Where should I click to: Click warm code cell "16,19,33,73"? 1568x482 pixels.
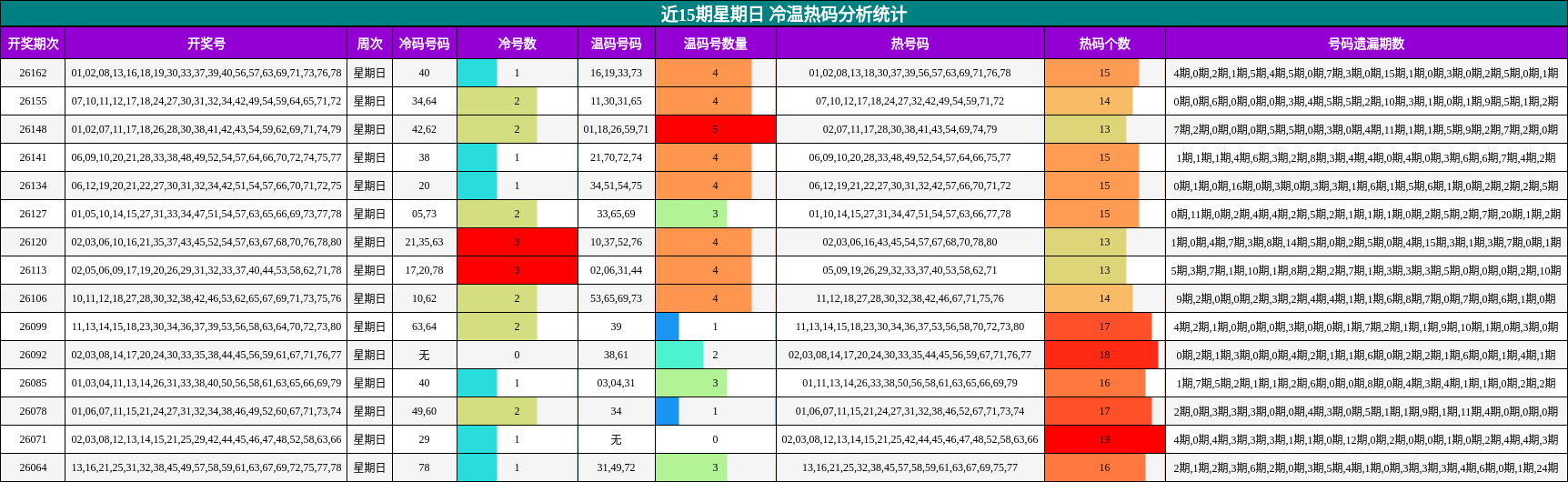pyautogui.click(x=616, y=73)
